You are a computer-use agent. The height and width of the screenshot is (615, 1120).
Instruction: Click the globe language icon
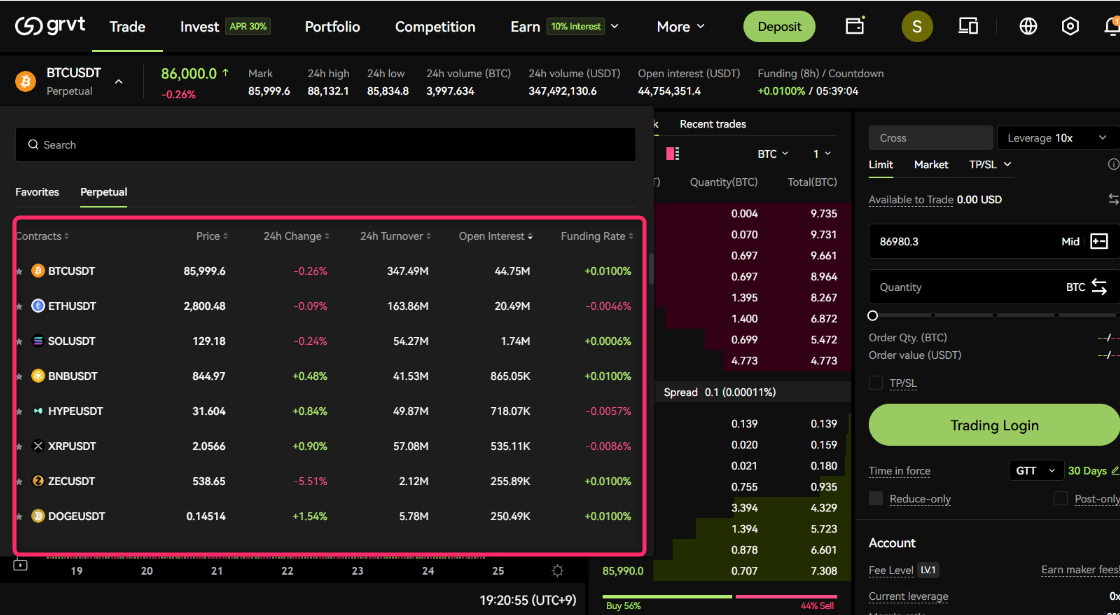point(1028,26)
